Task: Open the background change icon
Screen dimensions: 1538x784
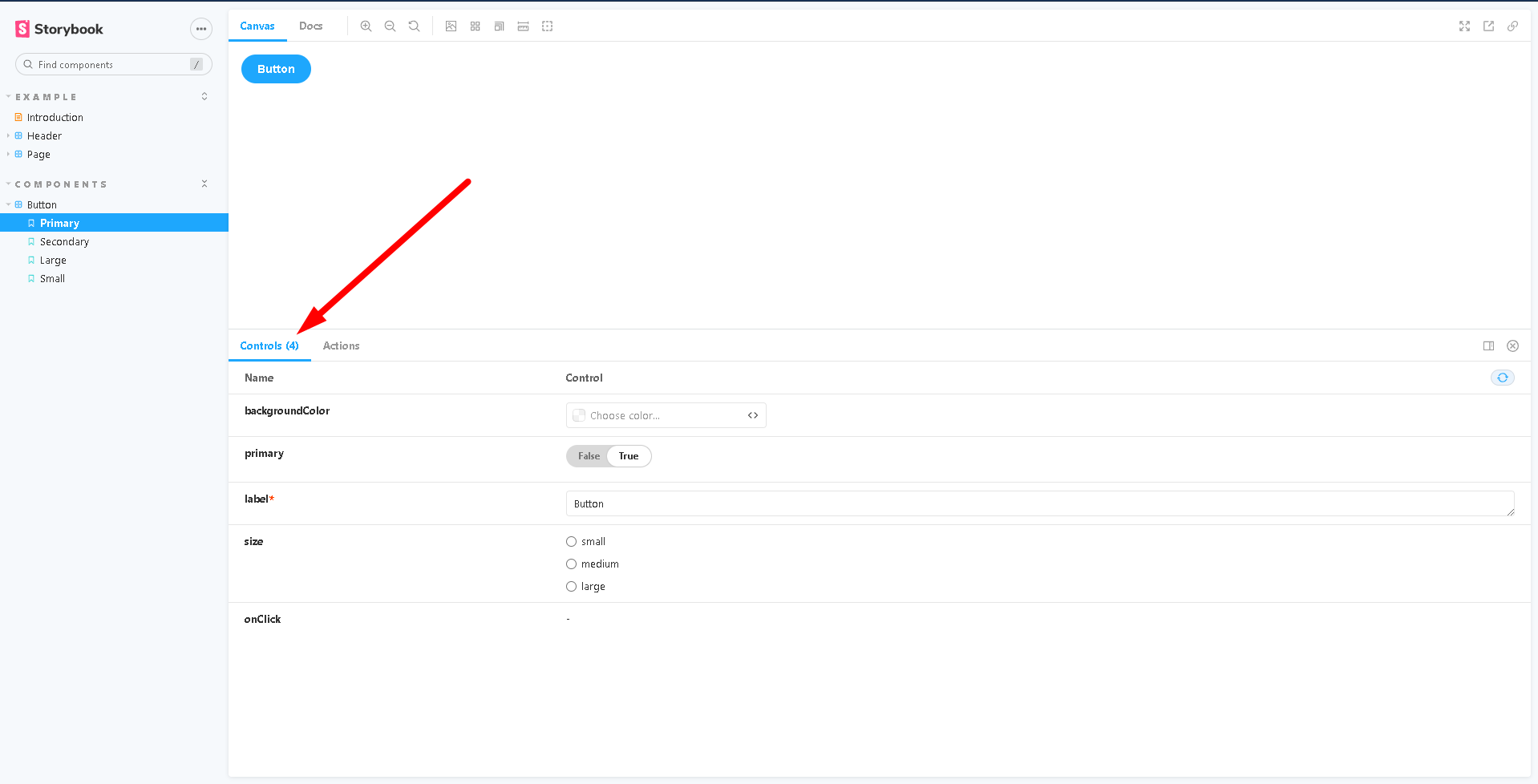Action: (451, 26)
